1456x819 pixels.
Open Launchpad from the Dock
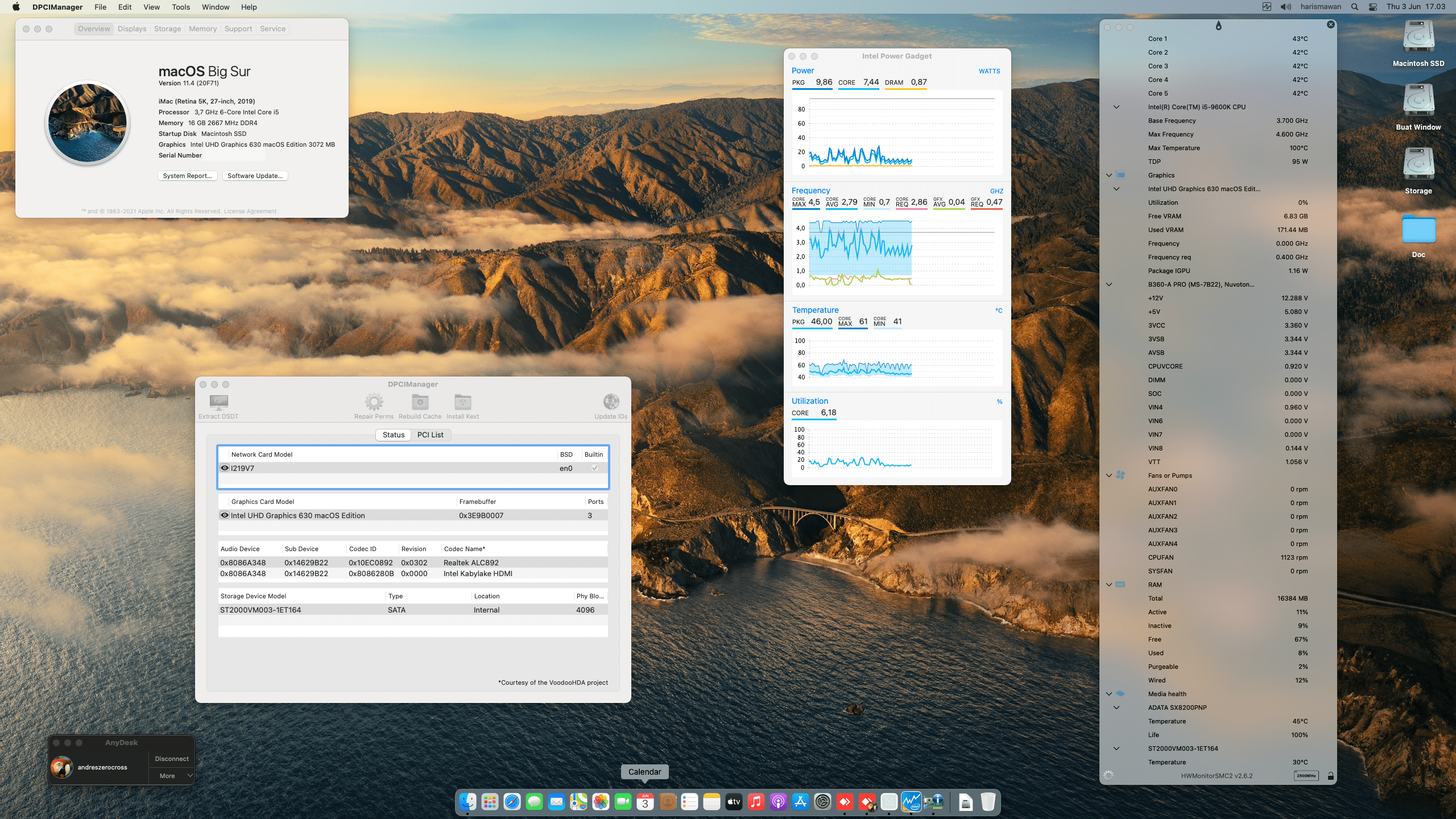tap(490, 802)
